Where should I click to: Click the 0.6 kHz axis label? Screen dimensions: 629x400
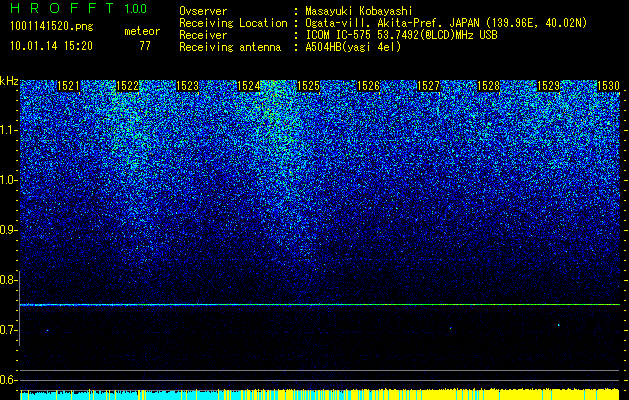pyautogui.click(x=8, y=380)
